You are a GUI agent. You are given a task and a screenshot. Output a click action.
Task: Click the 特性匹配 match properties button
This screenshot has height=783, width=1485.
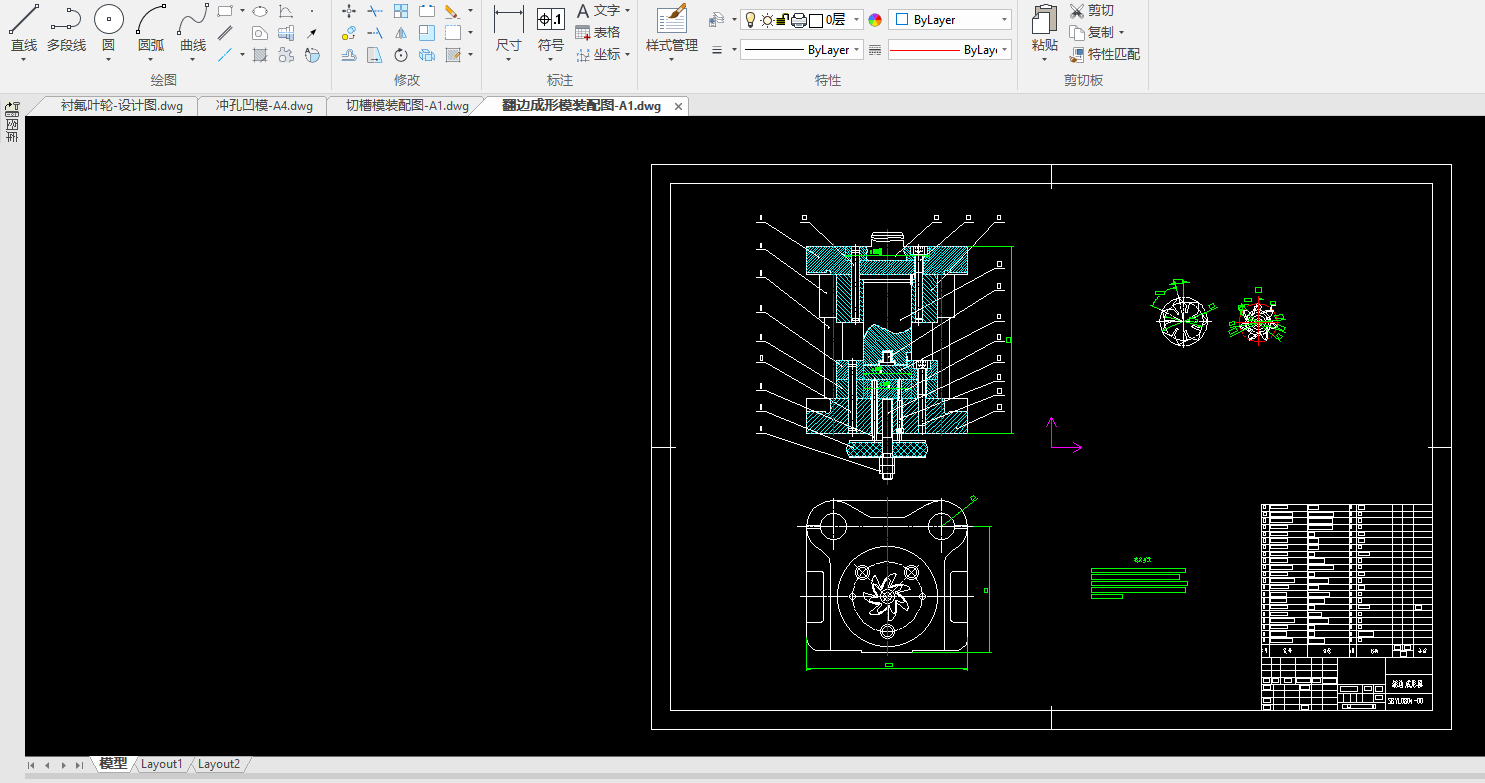(1104, 55)
